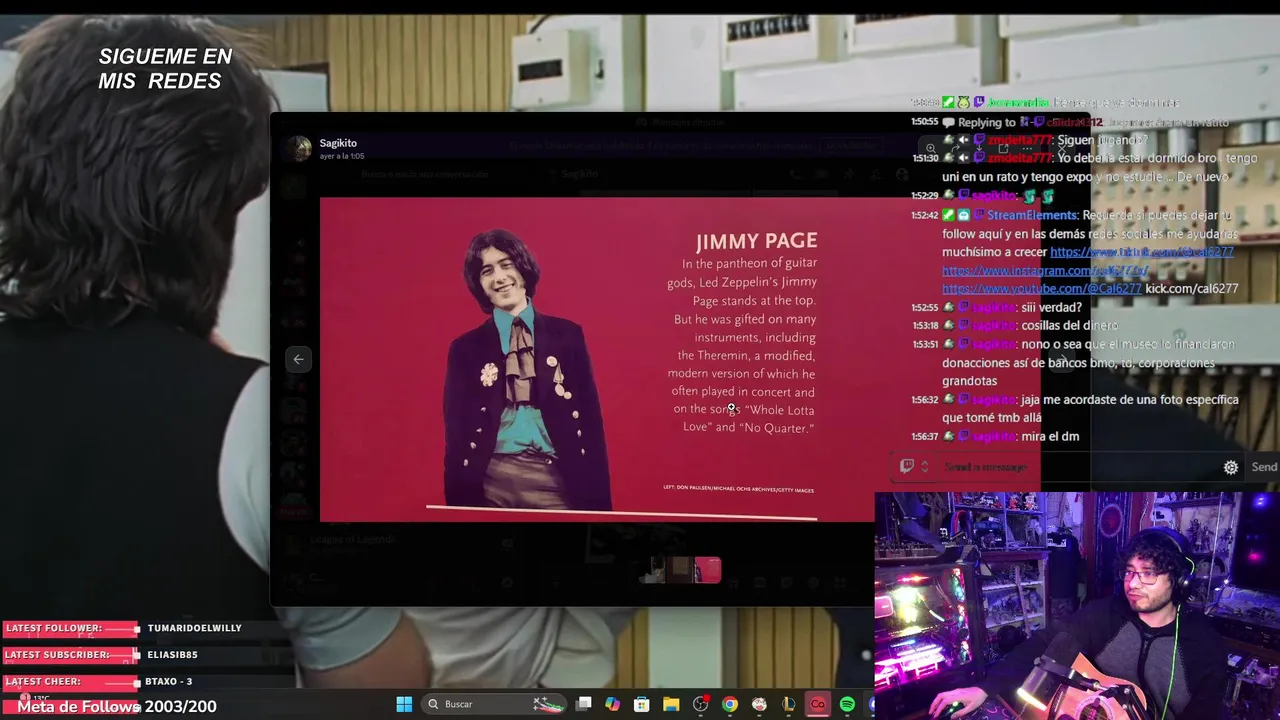Click the zoom magnifier icon in viewer toolbar
Screen dimensions: 1280x720
[931, 148]
